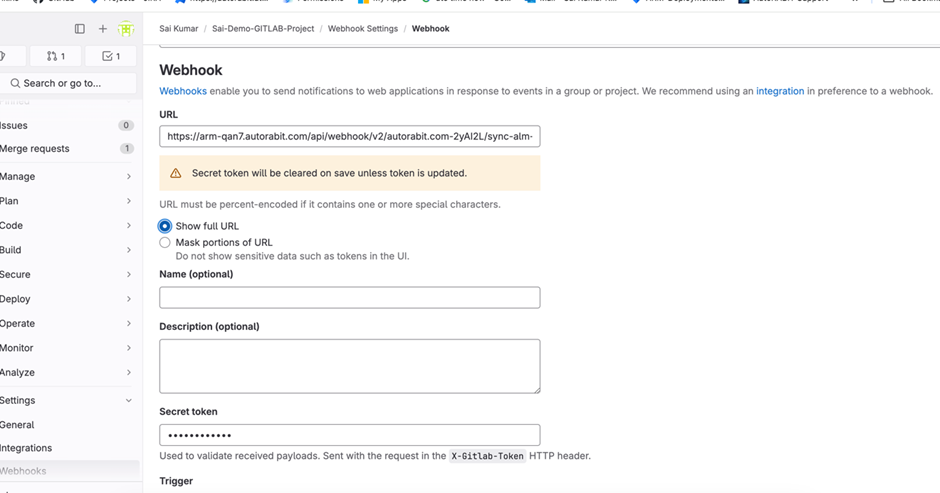Collapse the Settings sidebar section
The image size is (940, 493).
[66, 400]
